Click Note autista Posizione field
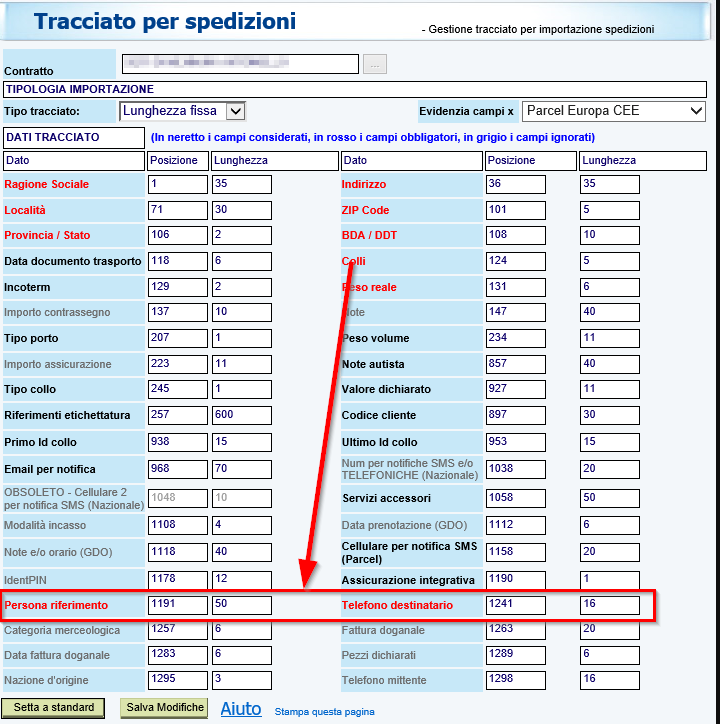 (x=515, y=364)
